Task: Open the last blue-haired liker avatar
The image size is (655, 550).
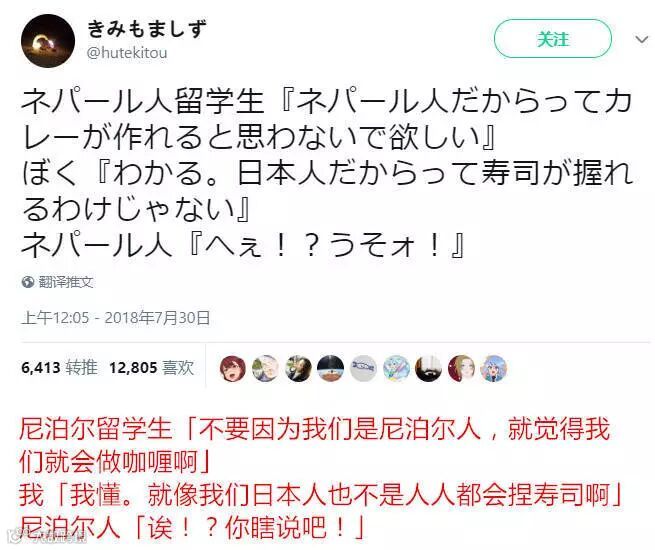Action: 494,369
